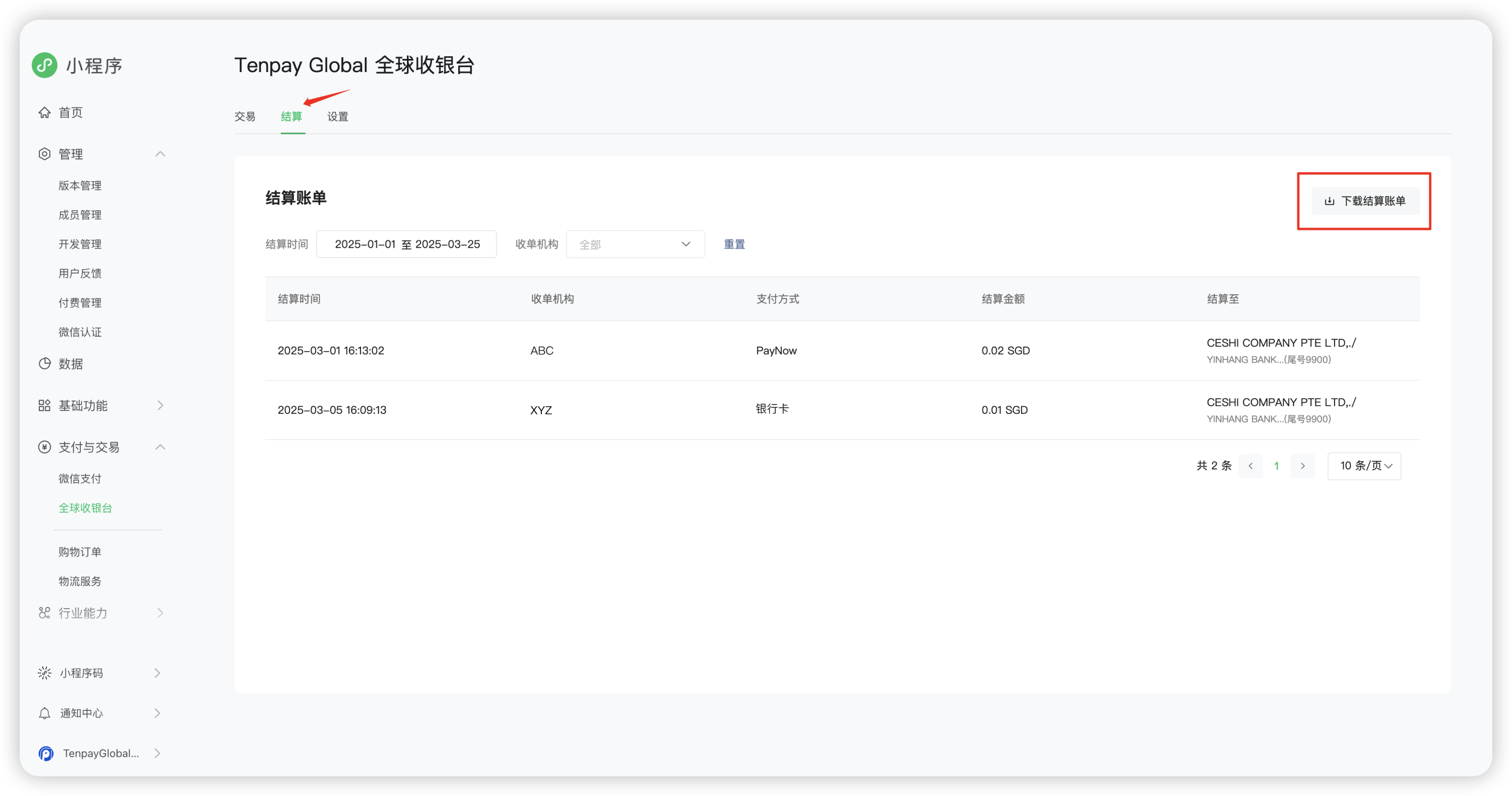The height and width of the screenshot is (796, 1512).
Task: Click the 银行卡 payment method cell
Action: tap(772, 409)
